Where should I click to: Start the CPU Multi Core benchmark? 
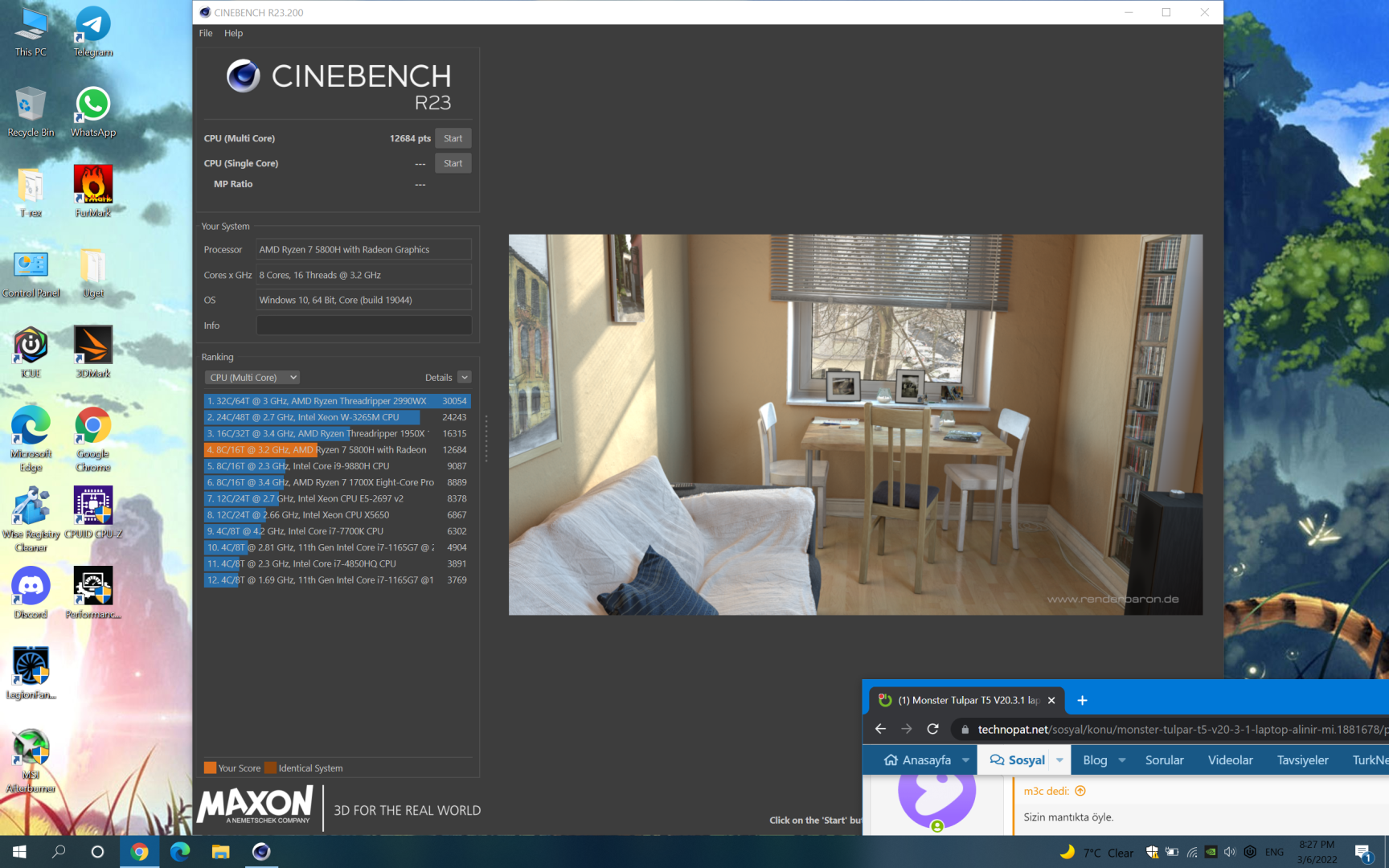[x=453, y=138]
